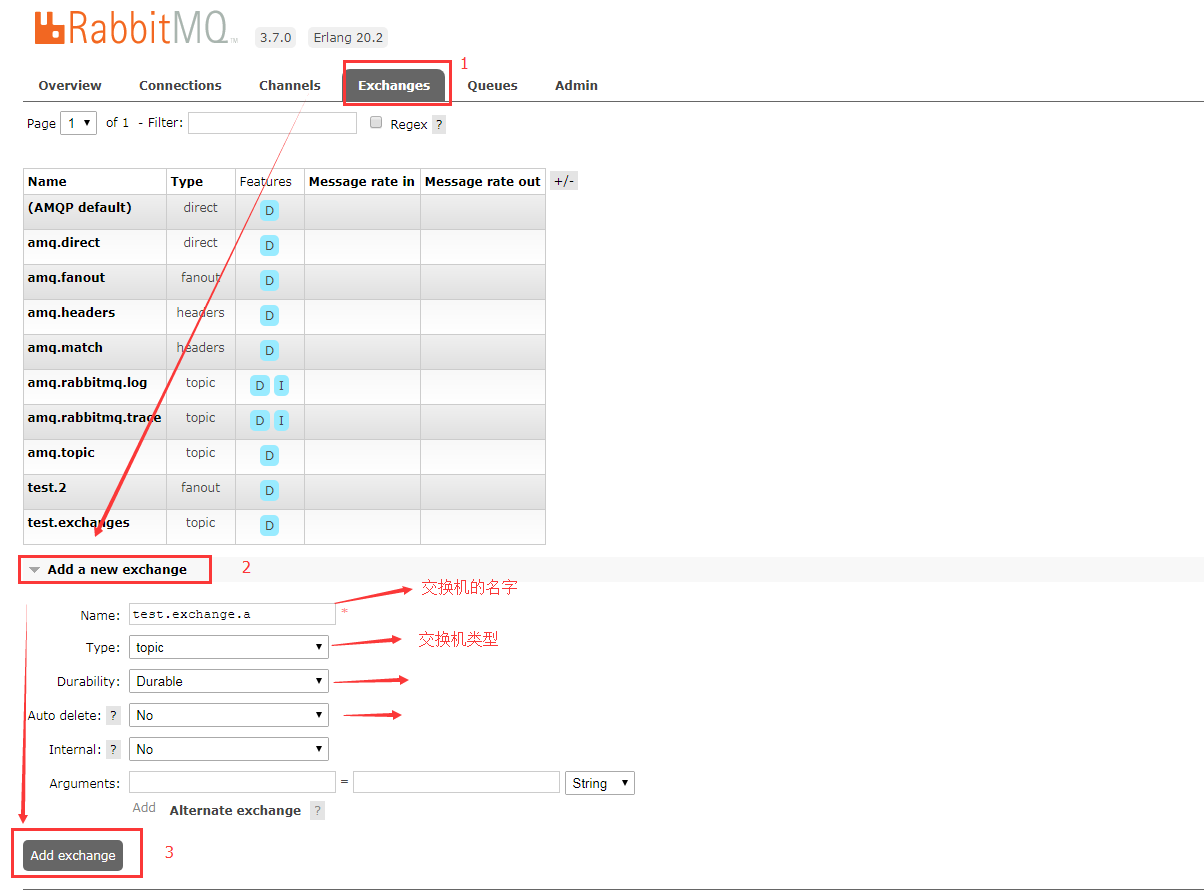Viewport: 1204px width, 892px height.
Task: Click the help icon beside Alternate exchange
Action: click(317, 811)
